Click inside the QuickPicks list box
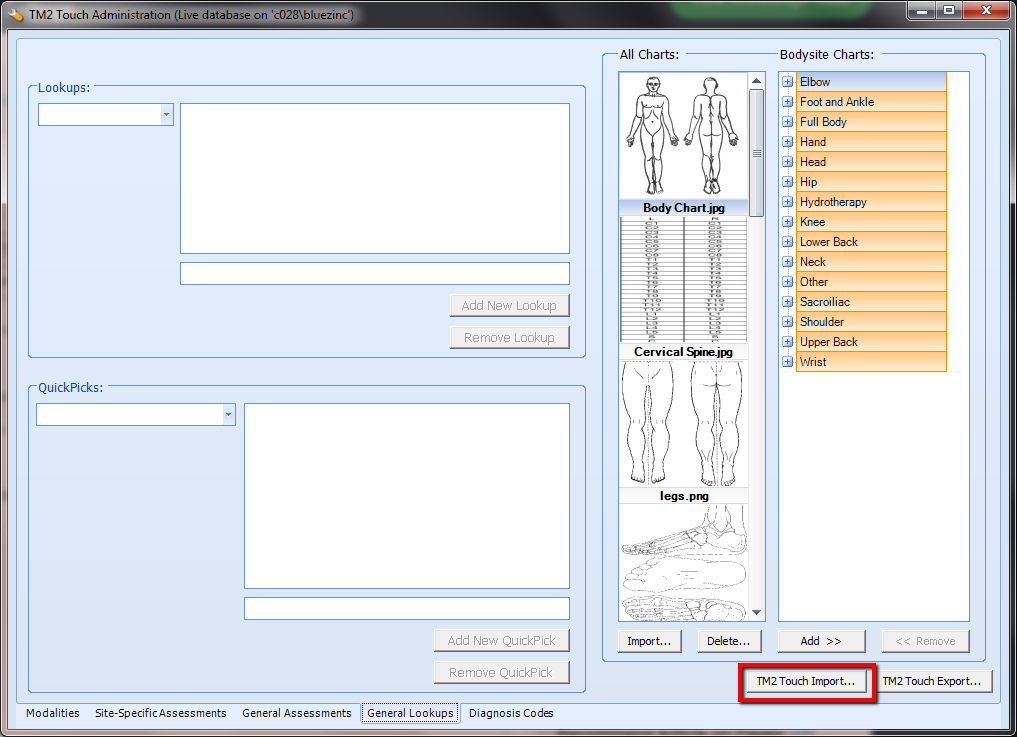 pyautogui.click(x=407, y=496)
